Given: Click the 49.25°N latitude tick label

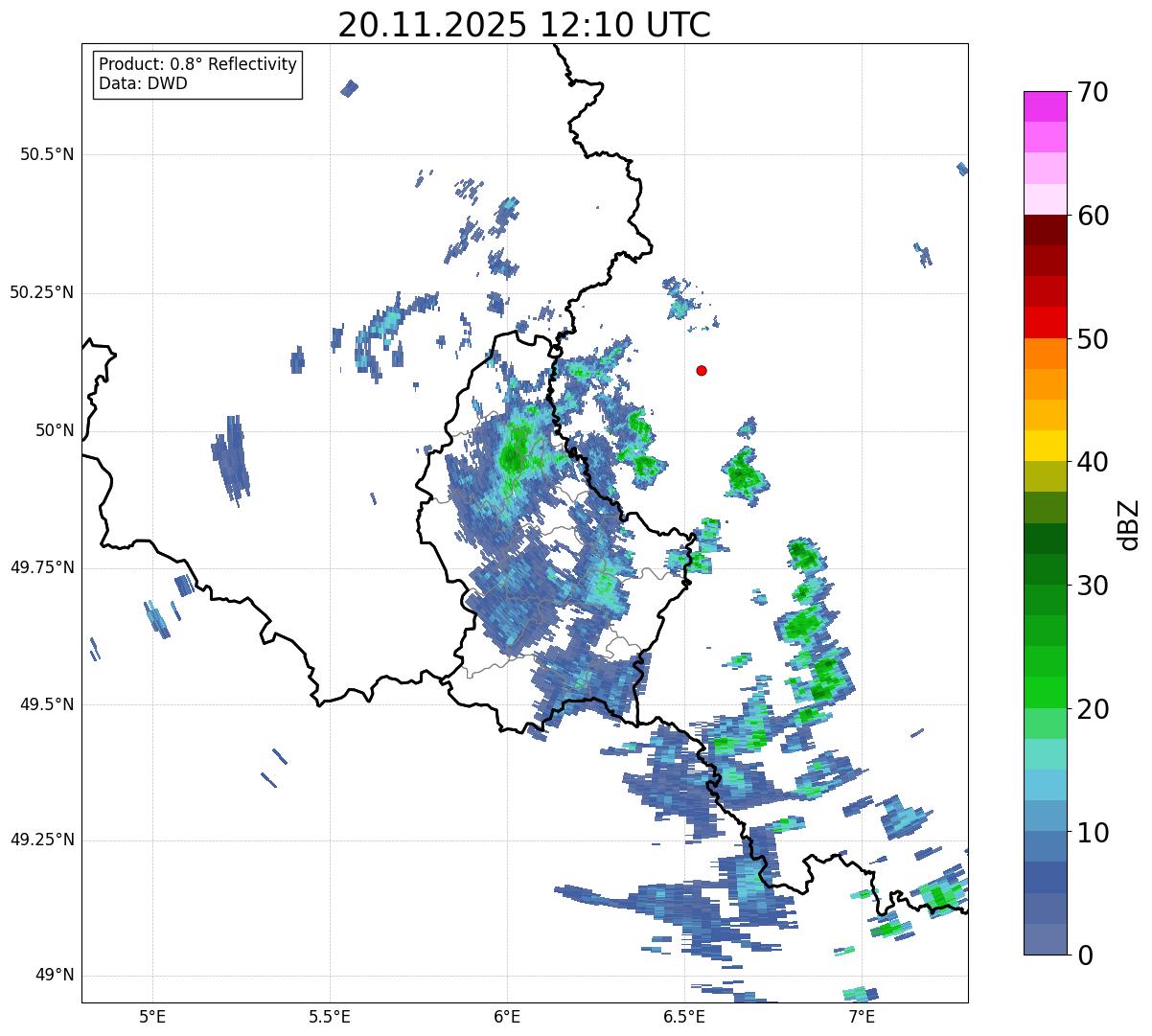Looking at the screenshot, I should [42, 840].
